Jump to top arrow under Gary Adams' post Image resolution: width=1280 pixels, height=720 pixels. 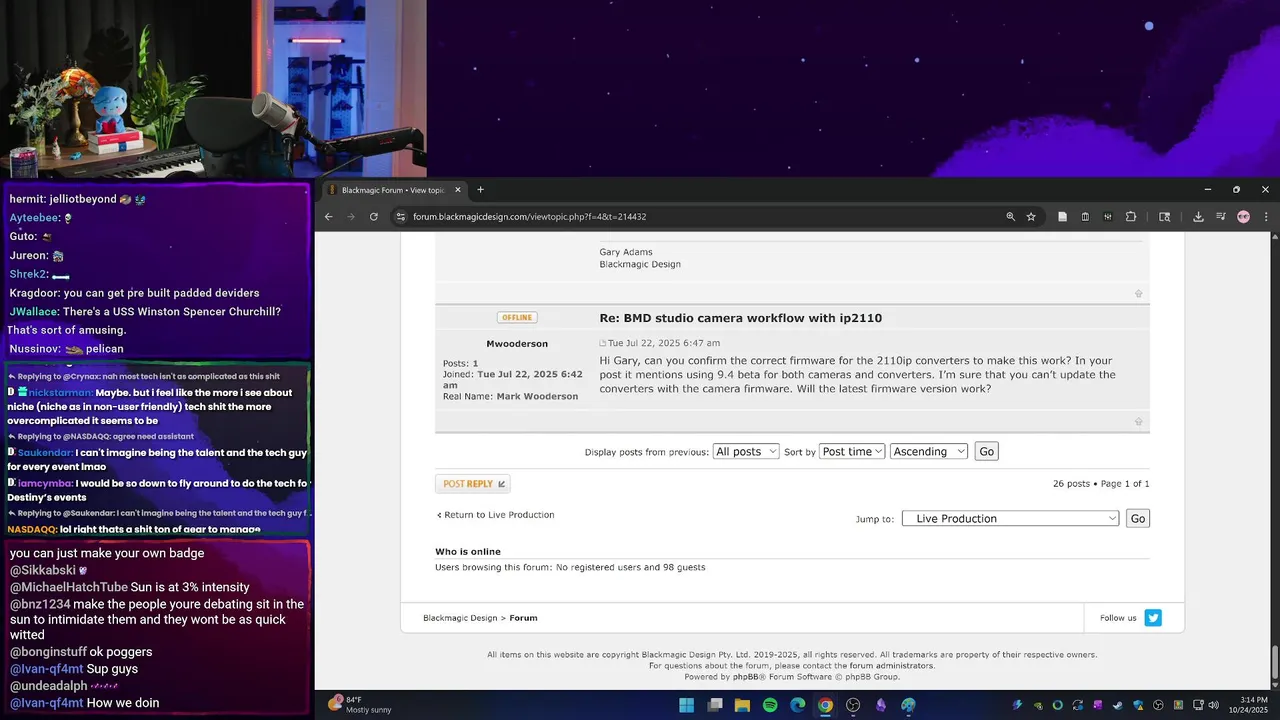tap(1138, 294)
